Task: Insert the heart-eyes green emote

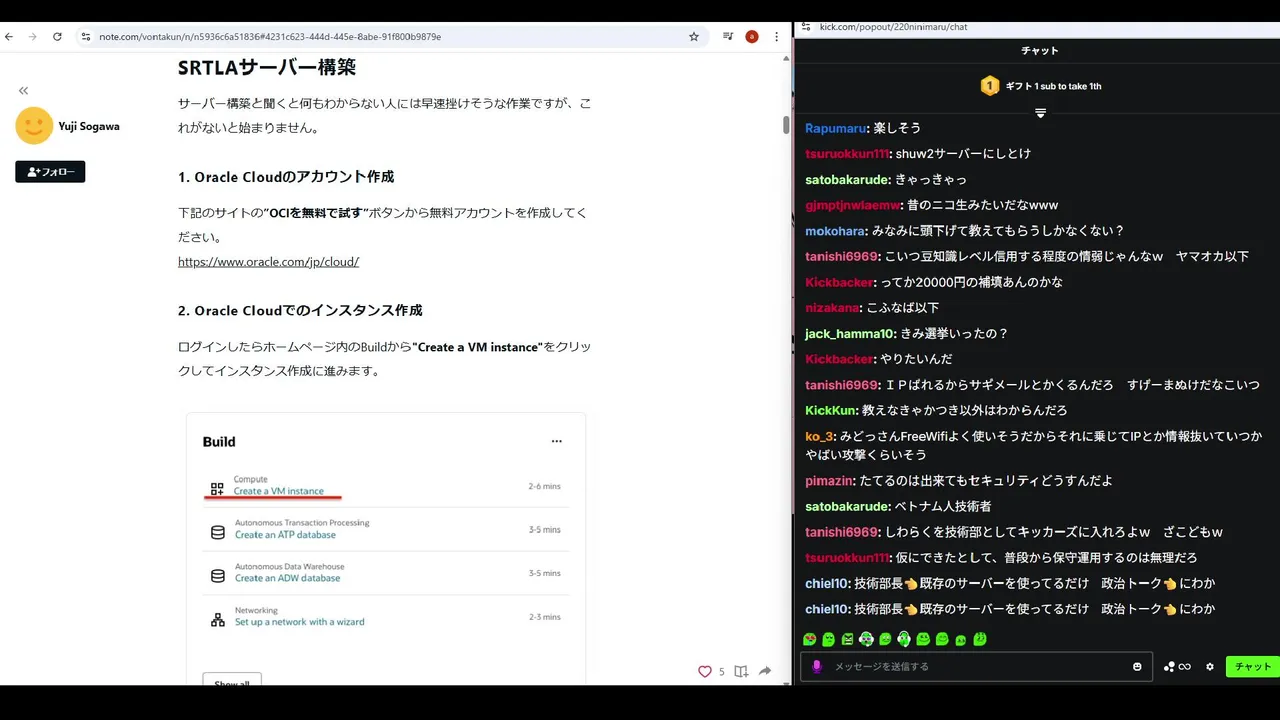Action: (810, 639)
